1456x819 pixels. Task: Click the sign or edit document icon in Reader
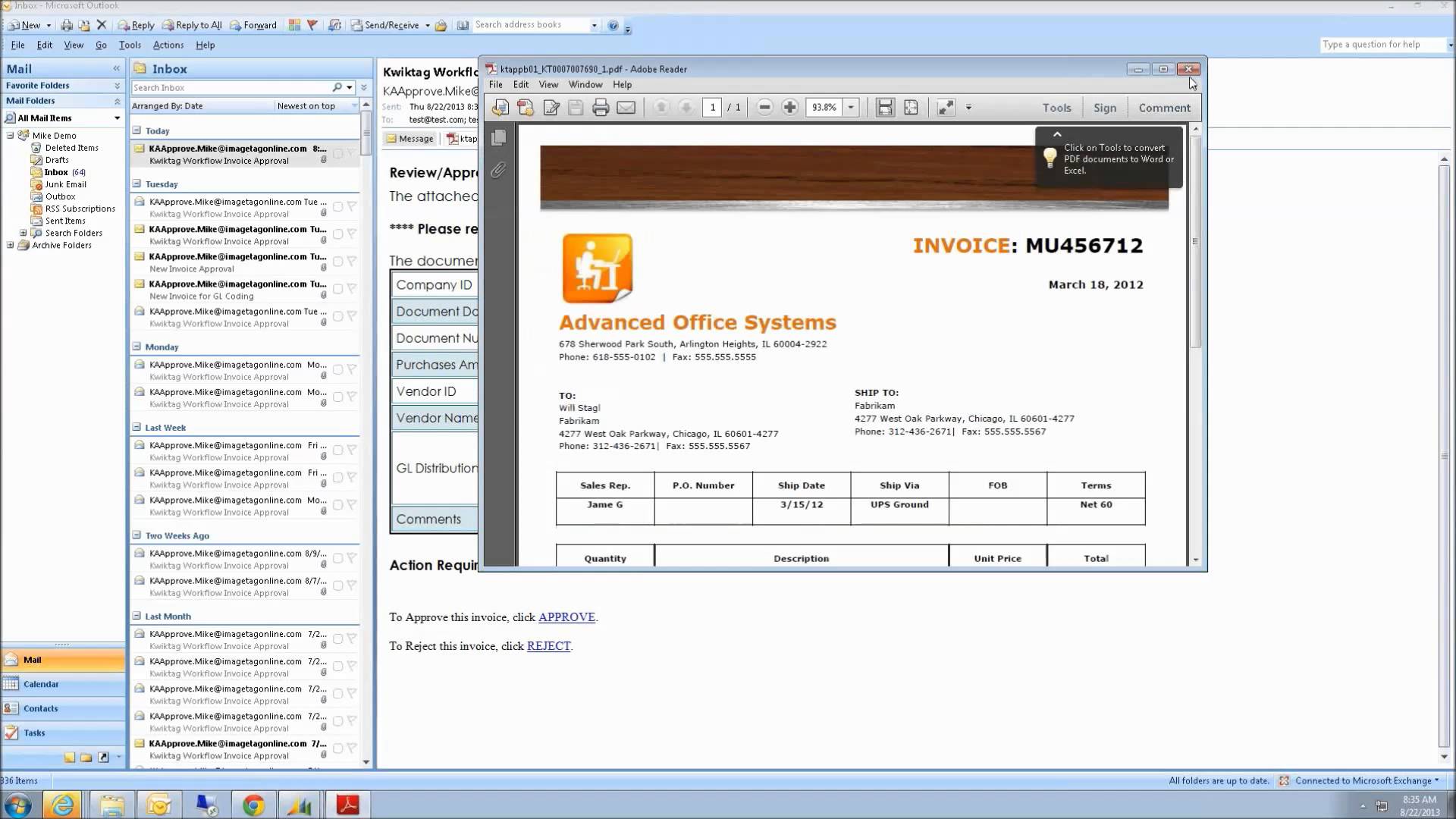[551, 108]
